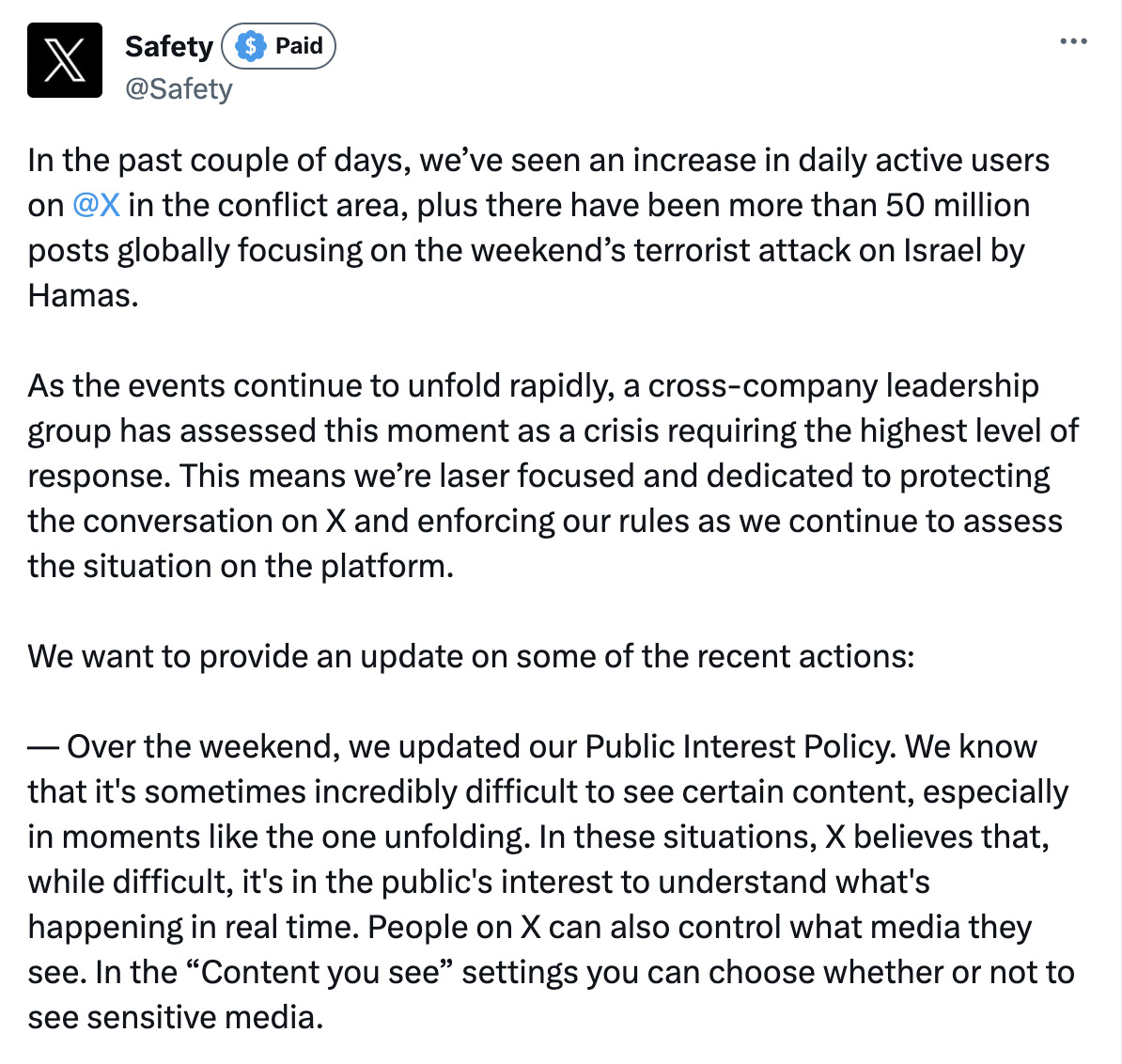
Task: Follow the @X mention link
Action: pos(96,205)
